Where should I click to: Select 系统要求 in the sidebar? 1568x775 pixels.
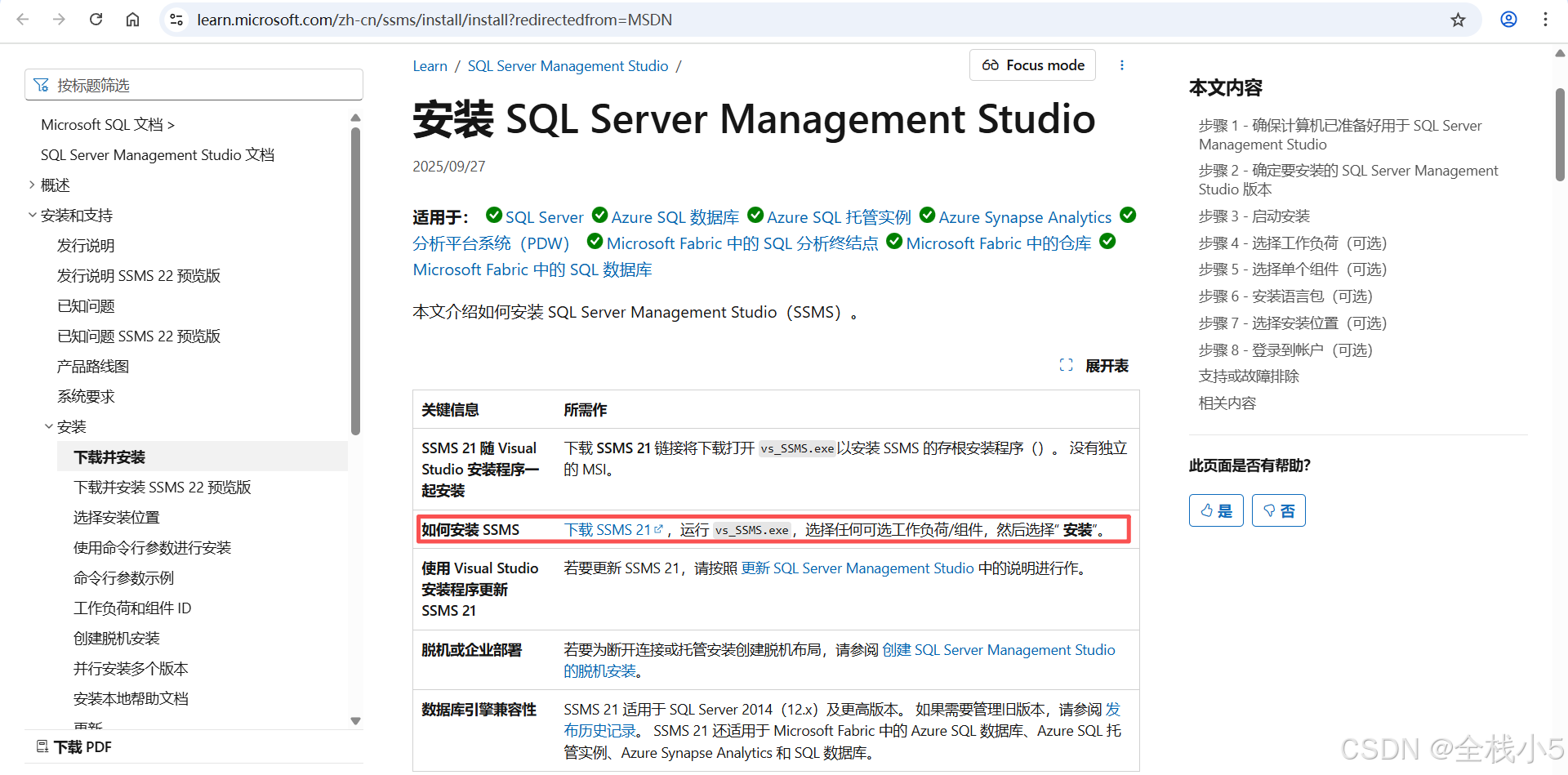[x=86, y=395]
